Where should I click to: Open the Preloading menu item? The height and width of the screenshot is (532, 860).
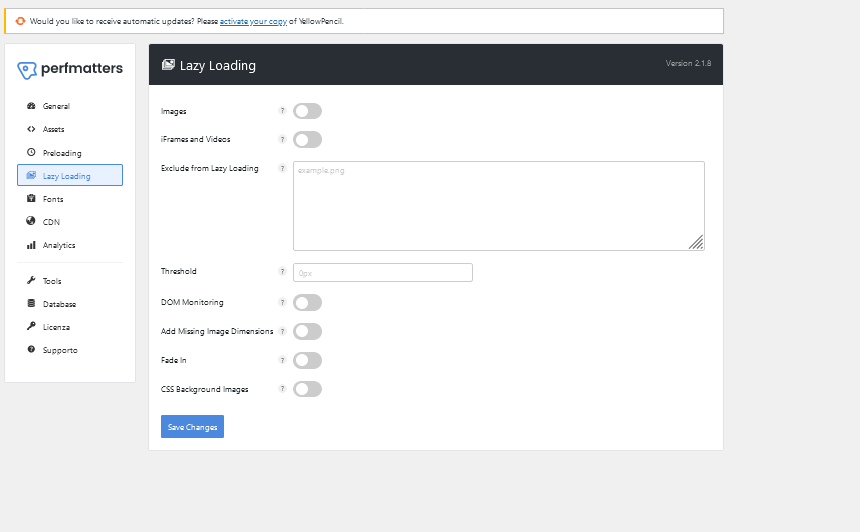coord(70,152)
